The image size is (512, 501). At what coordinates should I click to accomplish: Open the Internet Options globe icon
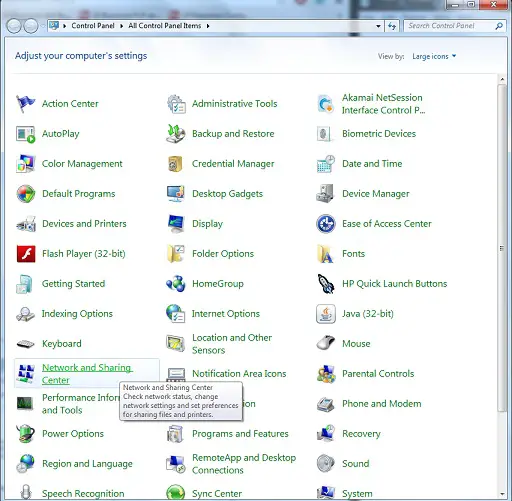click(x=176, y=314)
